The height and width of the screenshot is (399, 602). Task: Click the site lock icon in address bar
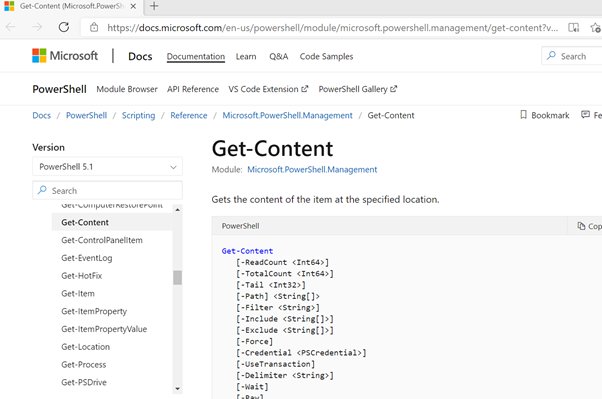coord(94,28)
